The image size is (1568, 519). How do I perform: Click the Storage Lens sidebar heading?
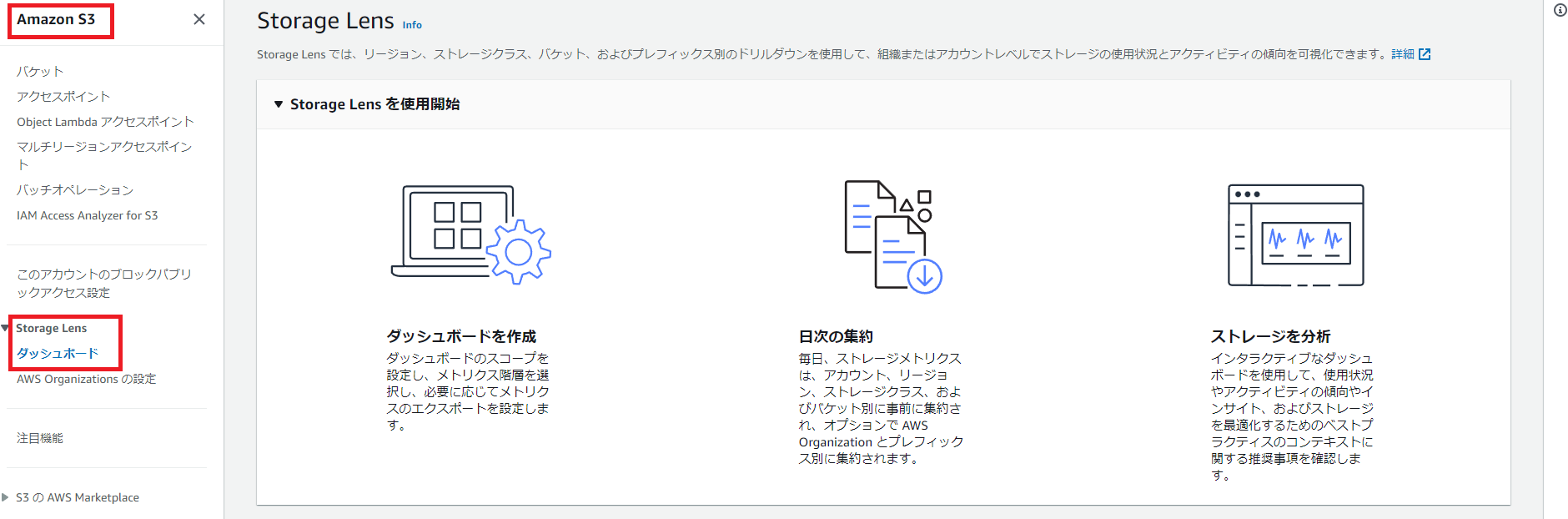[52, 328]
